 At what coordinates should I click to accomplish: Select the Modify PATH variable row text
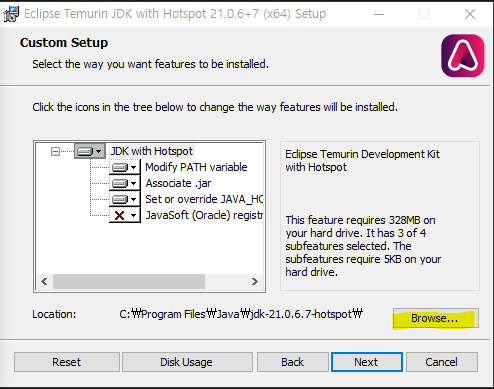click(196, 167)
